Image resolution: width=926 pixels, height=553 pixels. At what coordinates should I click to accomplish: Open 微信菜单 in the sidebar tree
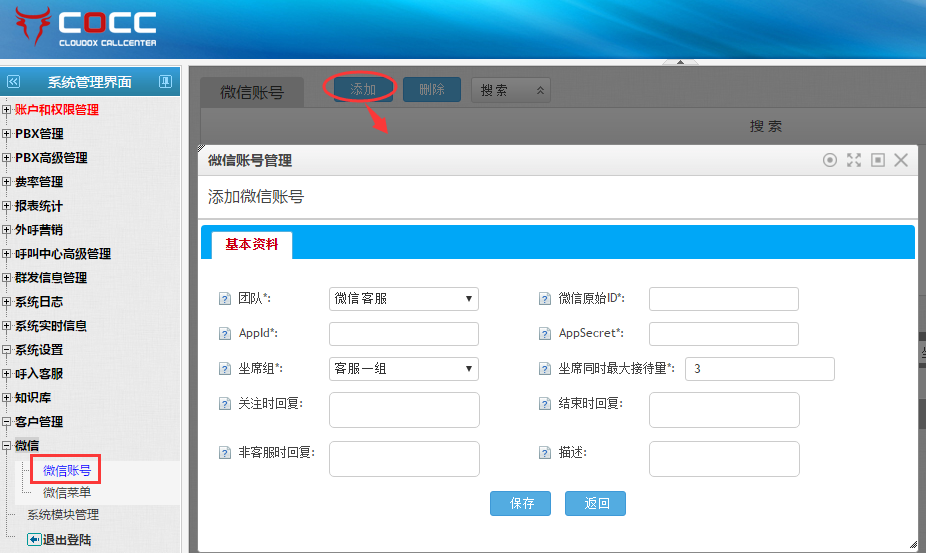[67, 492]
